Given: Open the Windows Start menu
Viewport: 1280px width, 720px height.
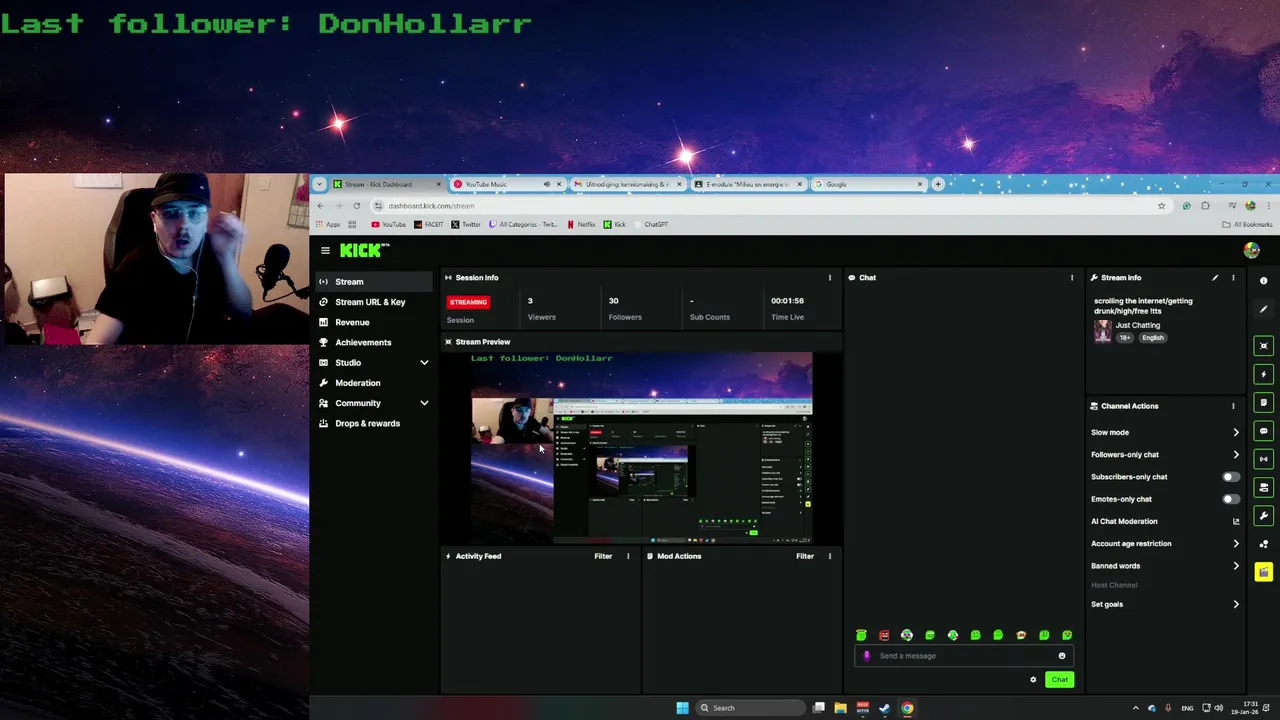Looking at the screenshot, I should [682, 708].
